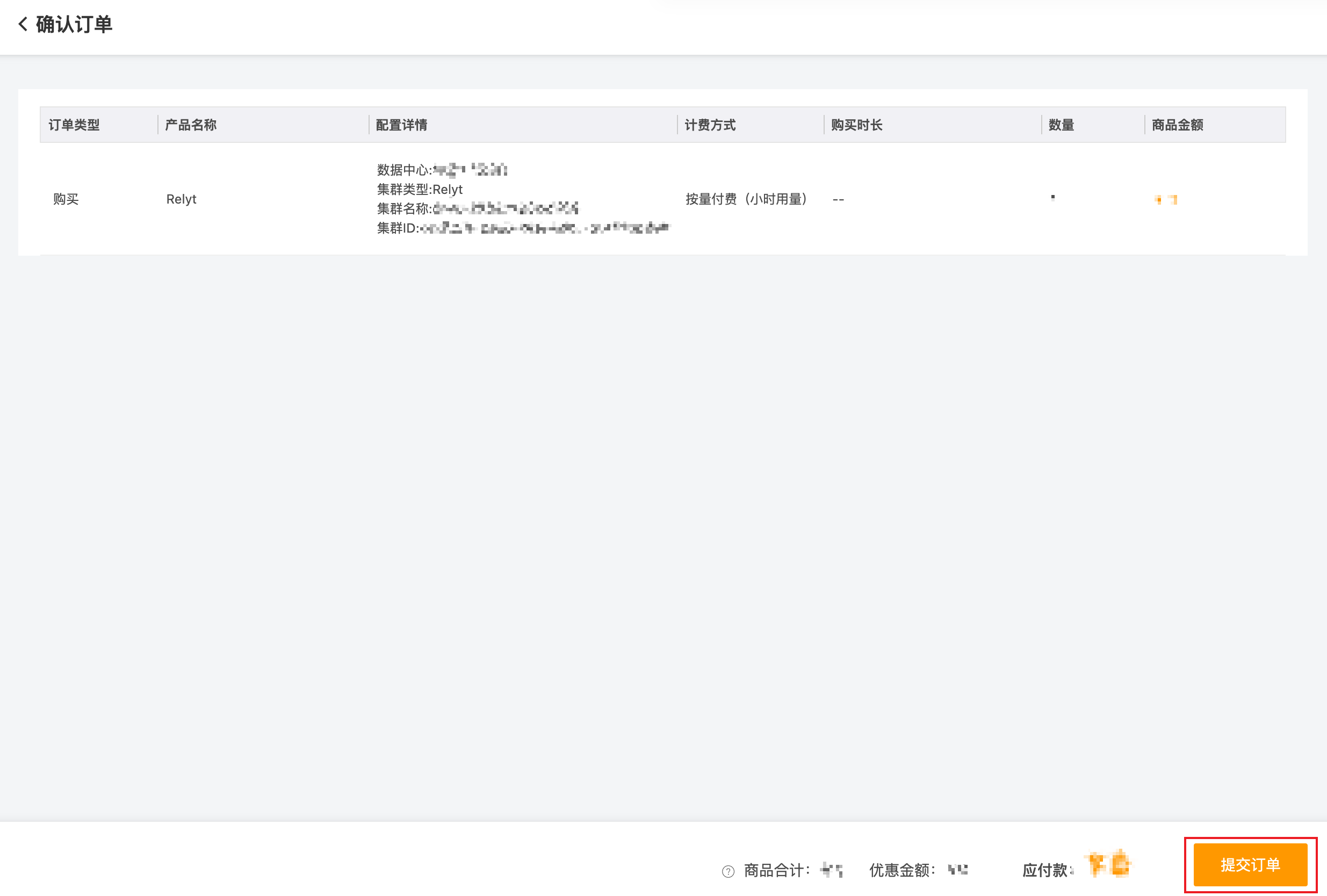This screenshot has height=896, width=1327.
Task: Click the 数量 column header
Action: point(1061,125)
